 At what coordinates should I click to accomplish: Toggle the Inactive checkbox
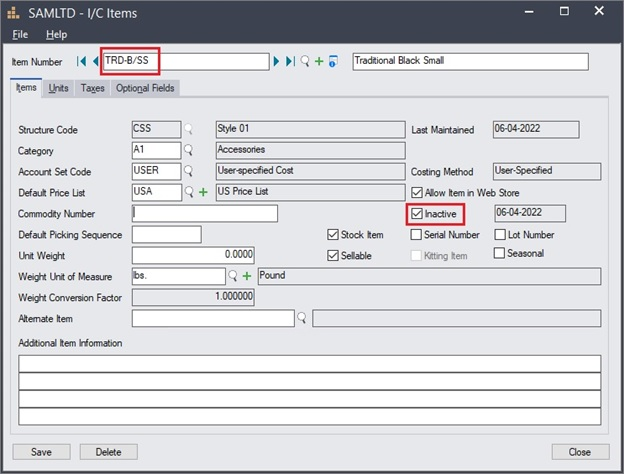tap(417, 214)
